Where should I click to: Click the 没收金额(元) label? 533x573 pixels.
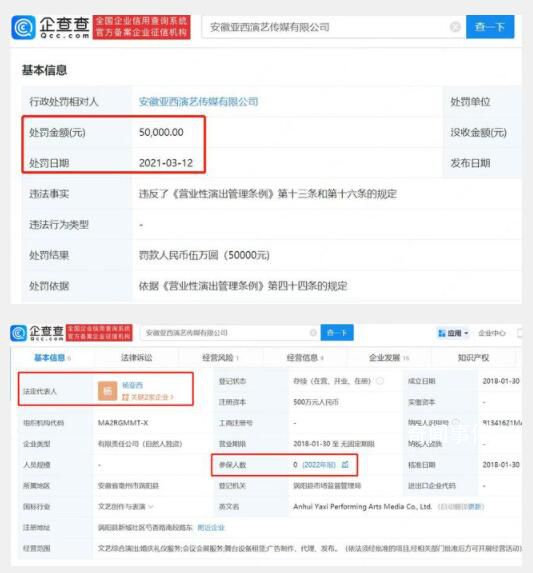coord(478,132)
